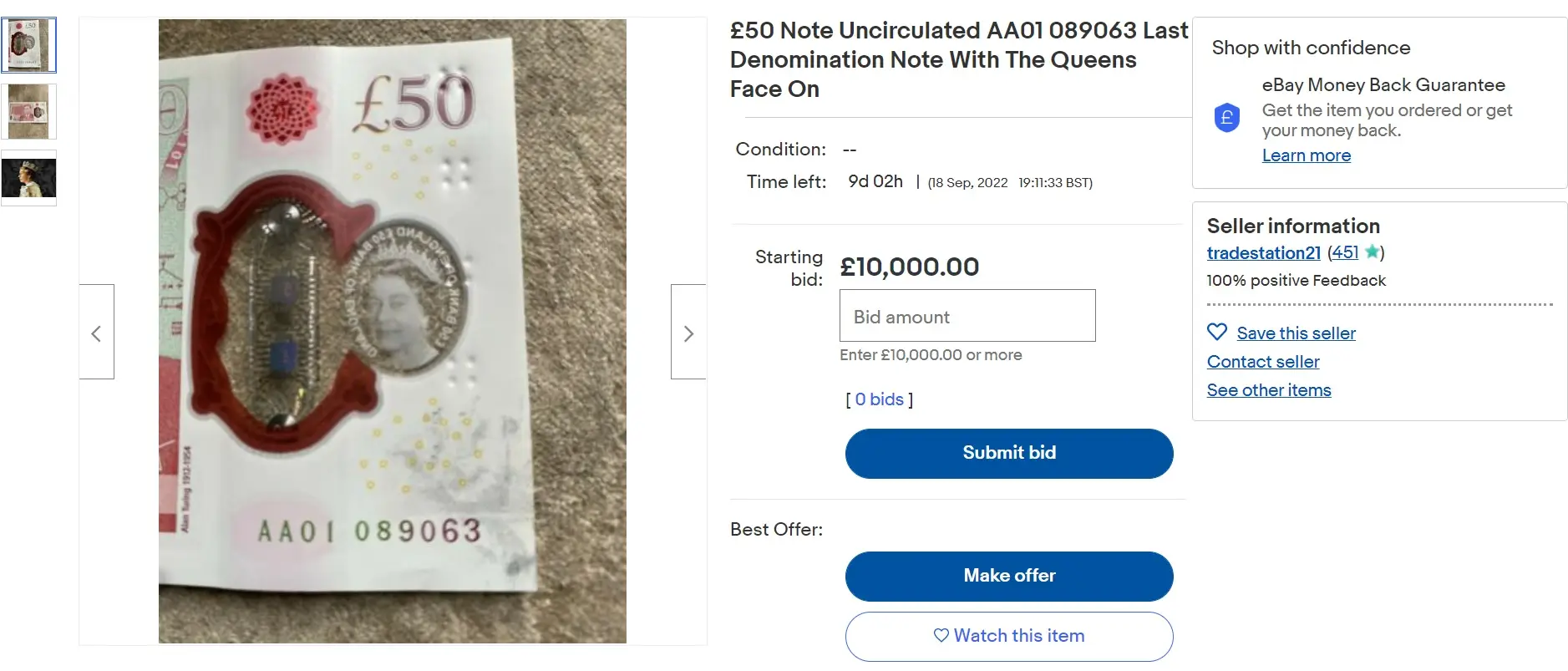
Task: View the seller's 451 feedback count
Action: [x=1344, y=252]
